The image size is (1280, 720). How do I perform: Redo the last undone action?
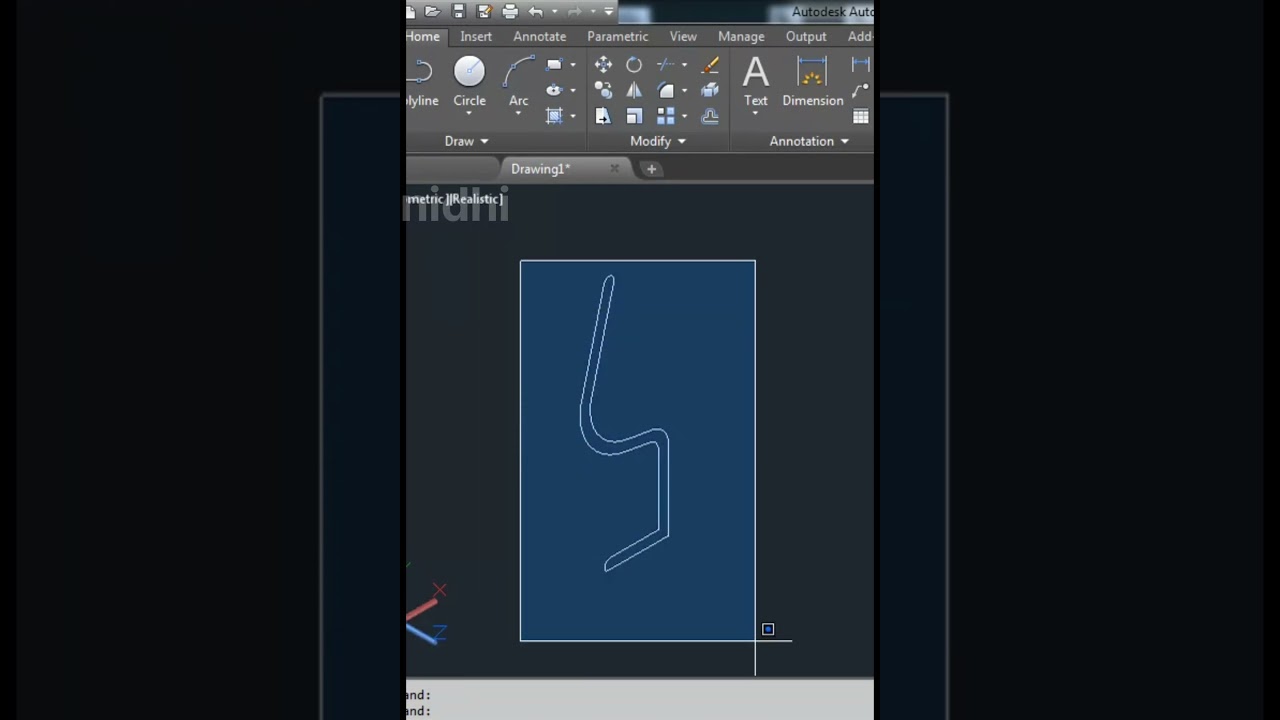[x=574, y=12]
